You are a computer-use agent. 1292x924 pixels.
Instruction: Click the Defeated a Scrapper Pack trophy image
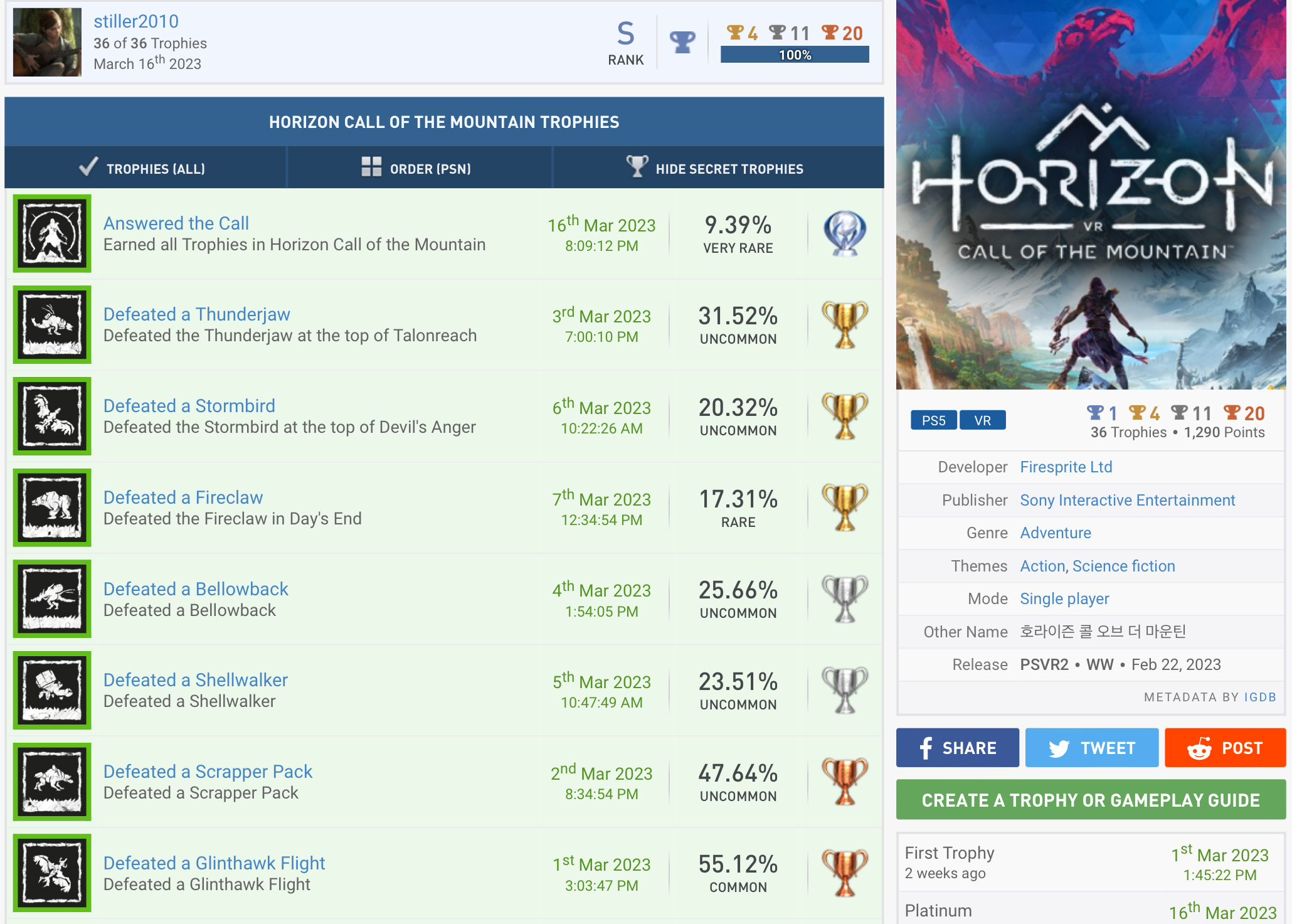click(x=52, y=782)
